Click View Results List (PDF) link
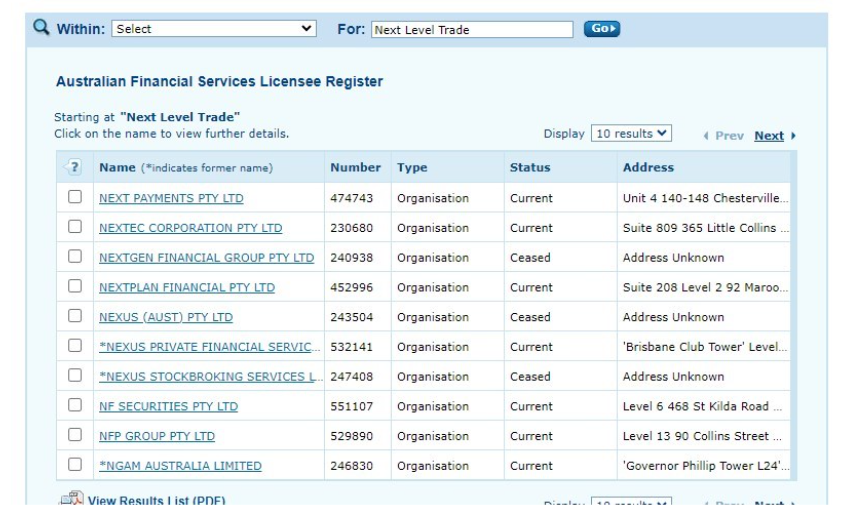The image size is (852, 508). click(x=156, y=501)
